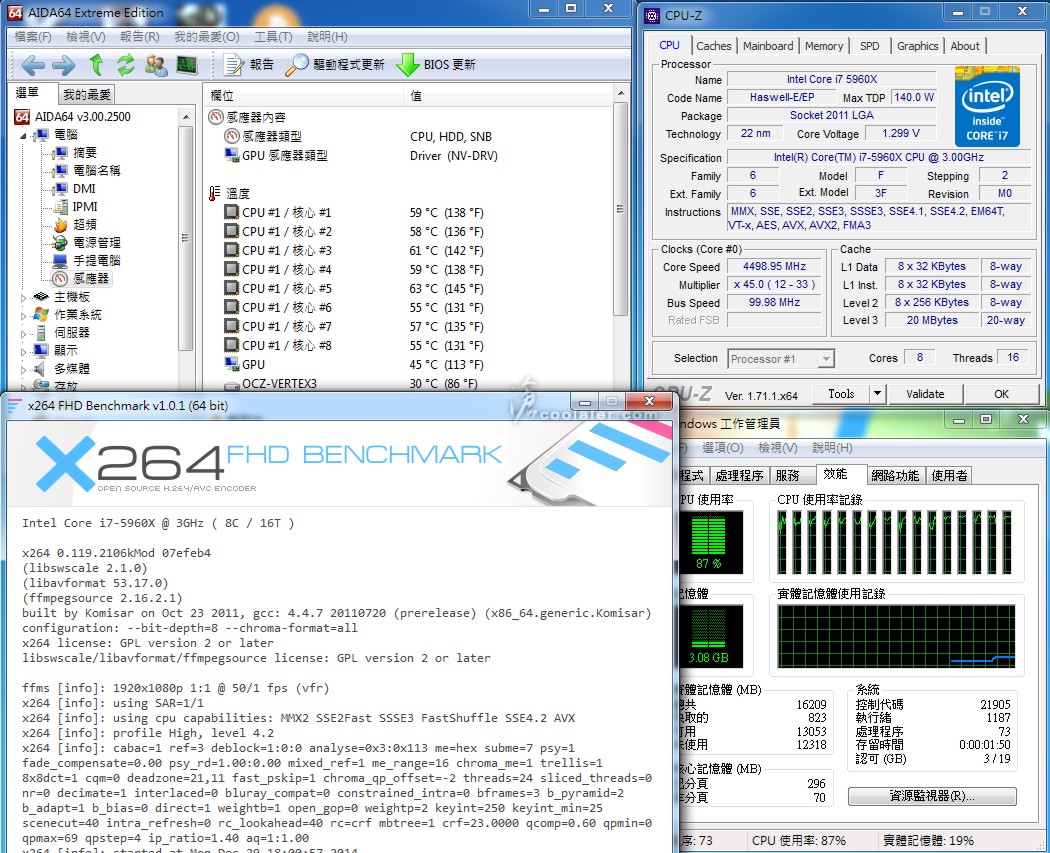Expand the 主機板 node in AIDA64 tree

coord(23,298)
